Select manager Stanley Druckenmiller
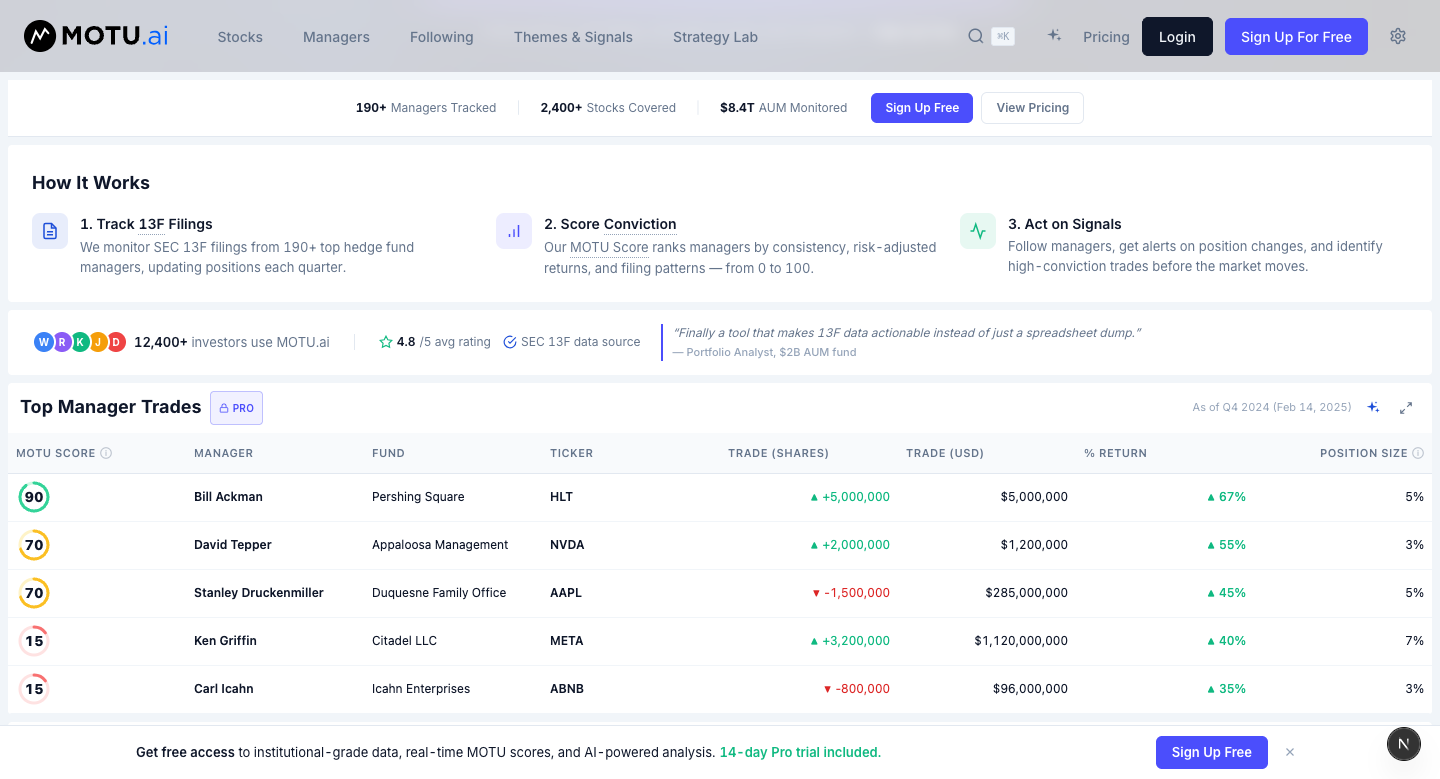The height and width of the screenshot is (779, 1440). click(259, 593)
